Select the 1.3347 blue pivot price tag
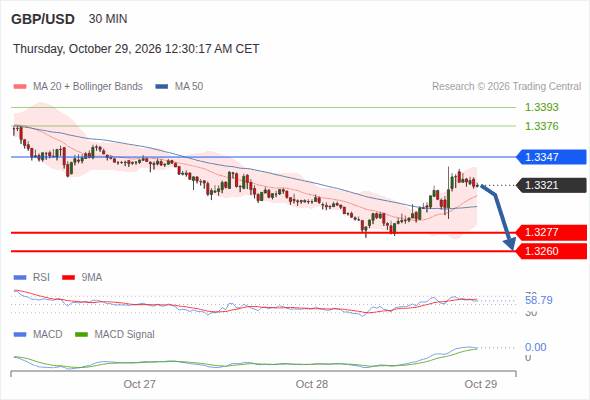The width and height of the screenshot is (590, 400). [552, 157]
